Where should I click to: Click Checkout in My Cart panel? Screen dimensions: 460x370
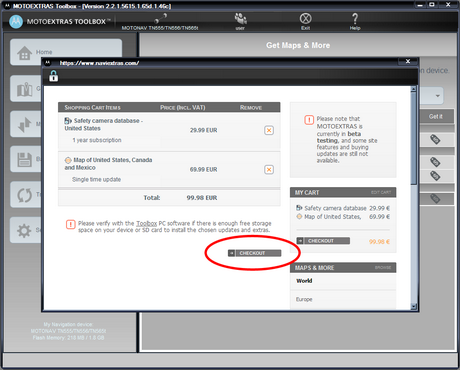click(x=323, y=241)
